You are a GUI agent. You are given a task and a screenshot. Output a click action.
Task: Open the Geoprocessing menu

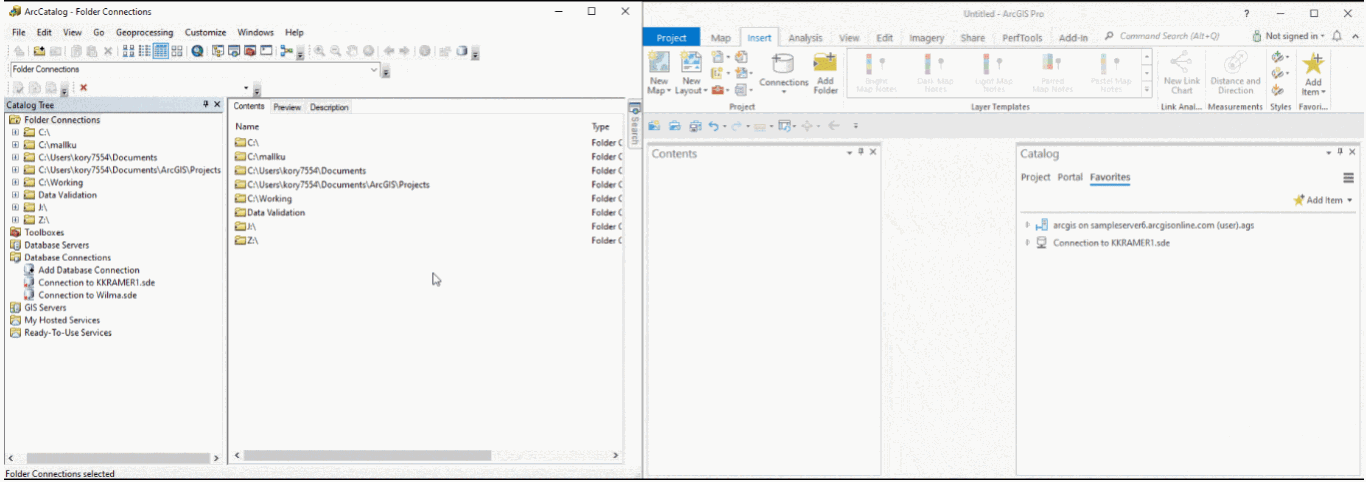[144, 32]
